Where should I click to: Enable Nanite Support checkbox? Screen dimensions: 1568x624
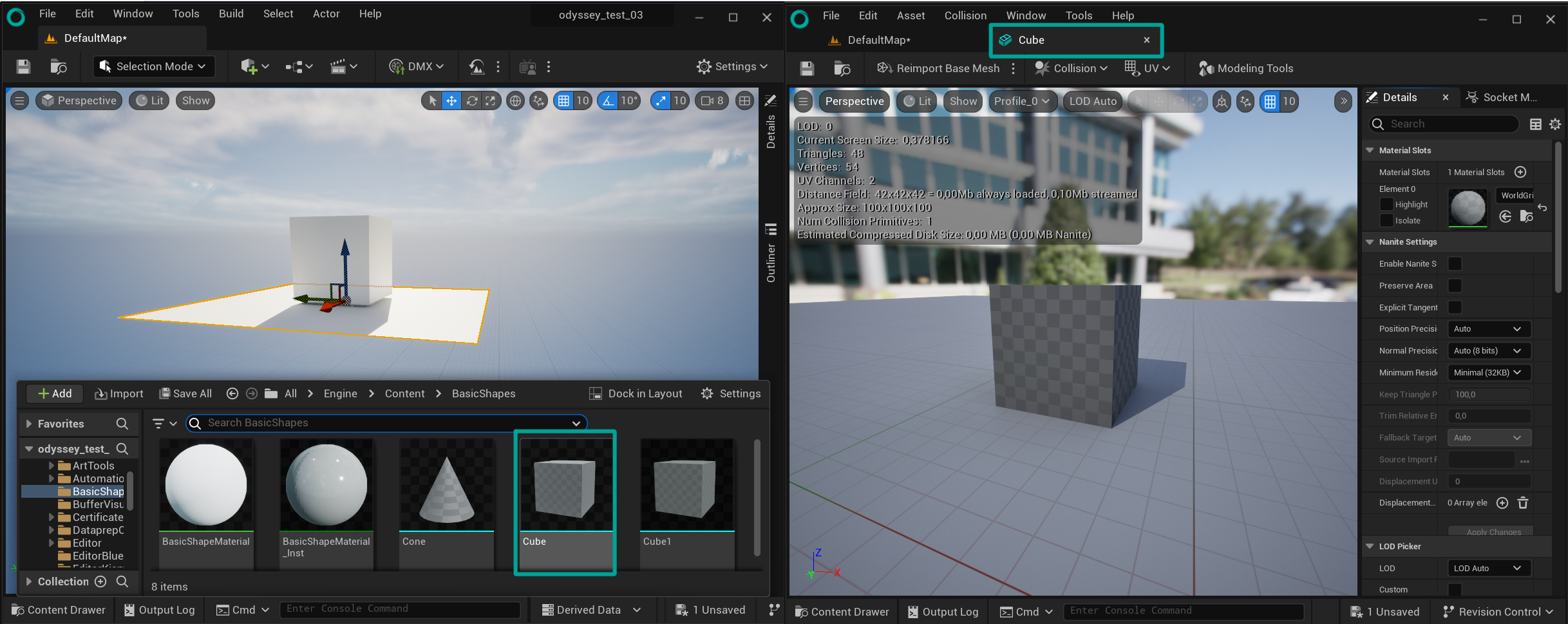coord(1455,263)
